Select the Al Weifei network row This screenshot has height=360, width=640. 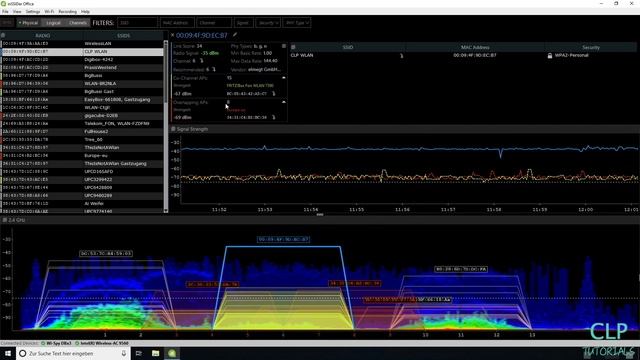click(x=82, y=204)
